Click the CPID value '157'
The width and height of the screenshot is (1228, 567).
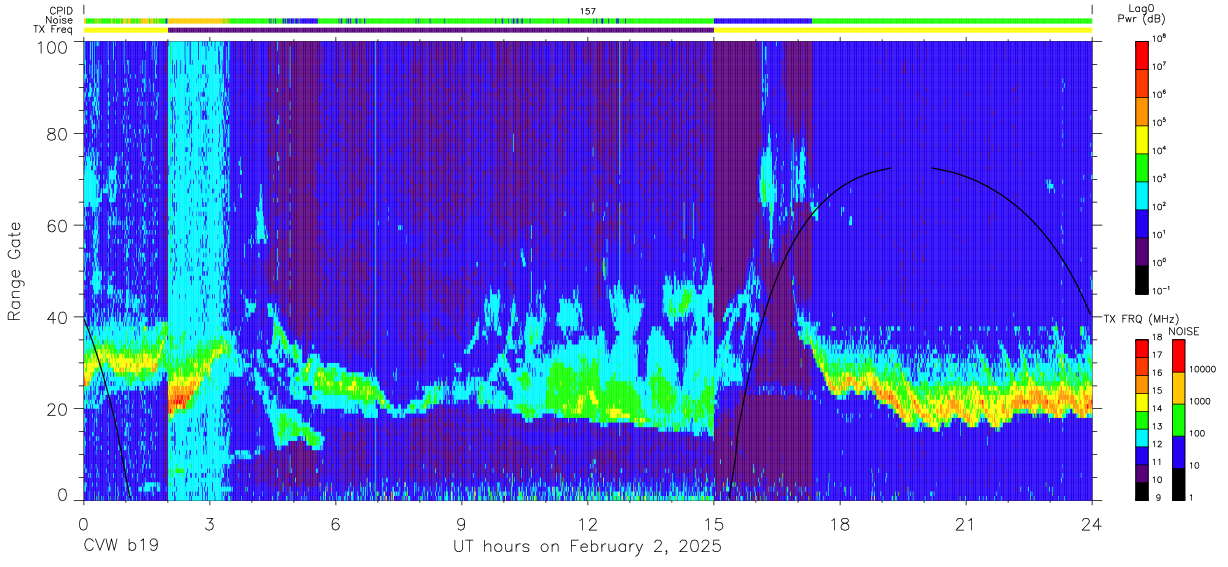tap(588, 10)
